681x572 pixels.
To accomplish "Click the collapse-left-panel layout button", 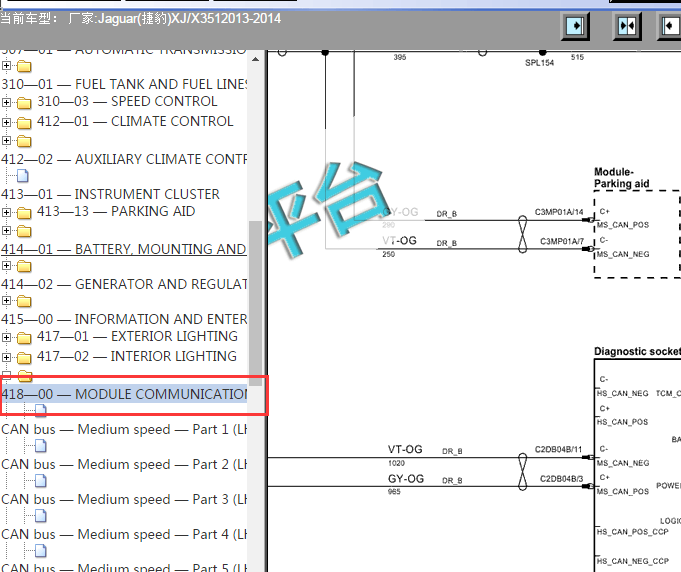I will point(670,26).
